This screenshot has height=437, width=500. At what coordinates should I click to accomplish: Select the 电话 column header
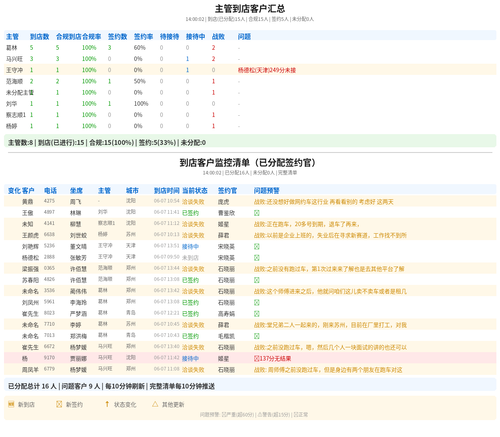[50, 191]
